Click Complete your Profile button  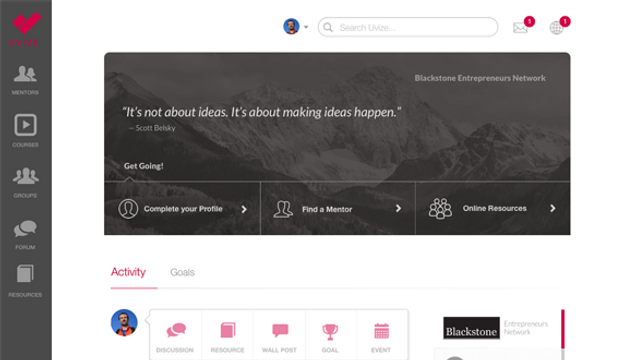coord(182,209)
